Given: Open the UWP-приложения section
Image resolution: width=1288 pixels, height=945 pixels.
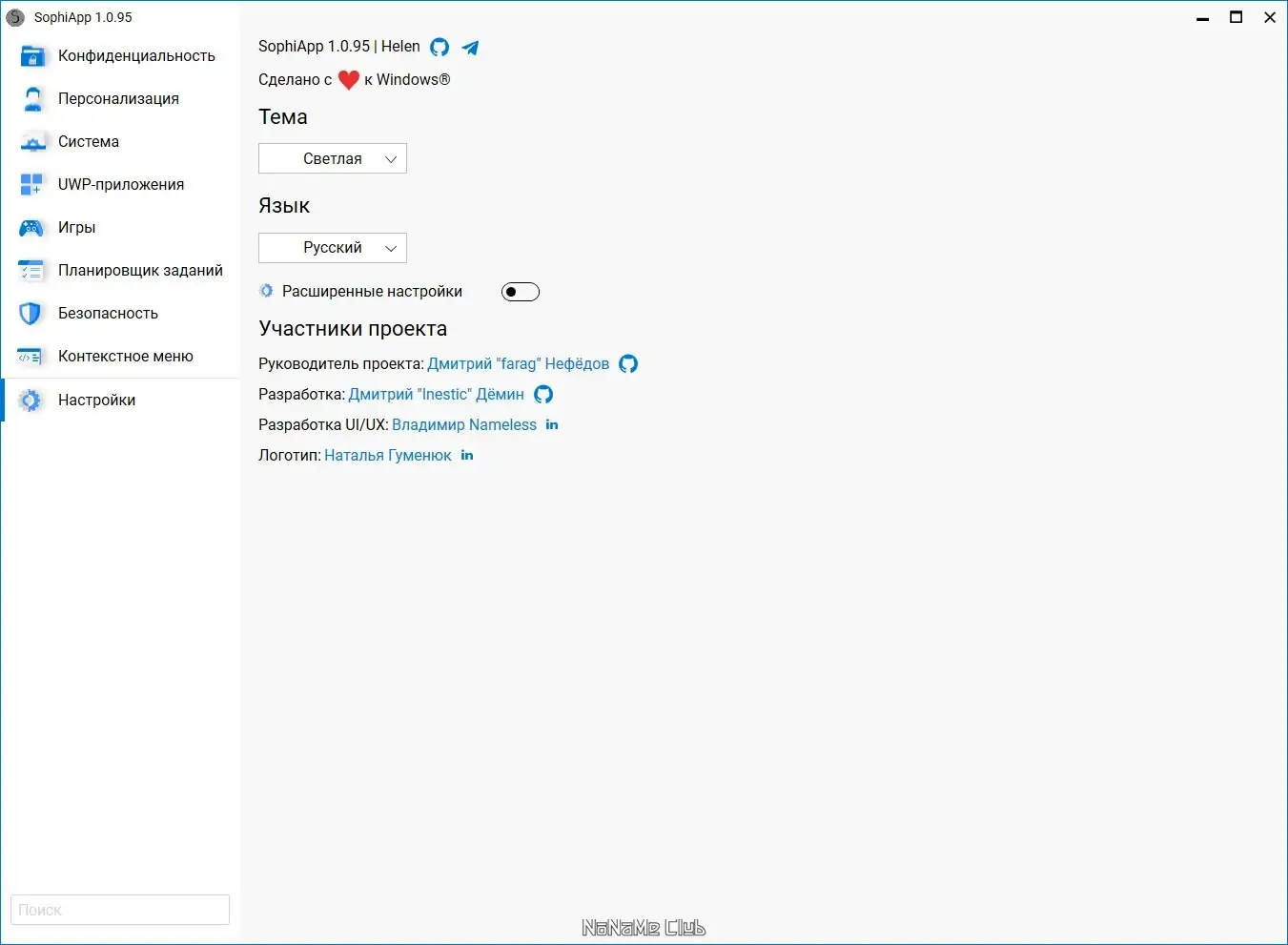Looking at the screenshot, I should click(x=120, y=185).
